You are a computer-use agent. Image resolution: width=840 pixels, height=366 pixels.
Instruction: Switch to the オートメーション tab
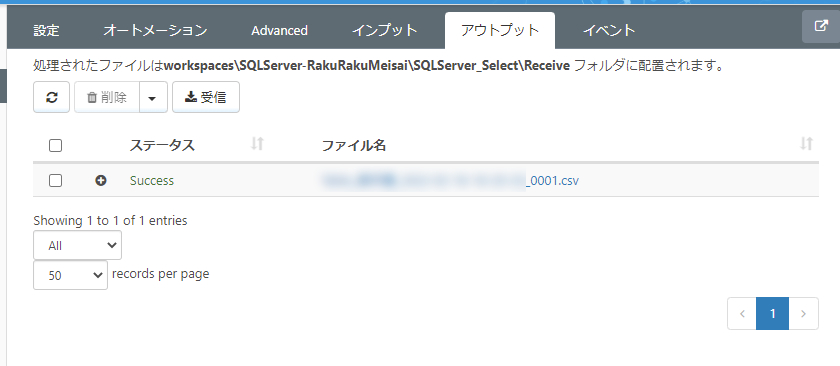point(155,31)
